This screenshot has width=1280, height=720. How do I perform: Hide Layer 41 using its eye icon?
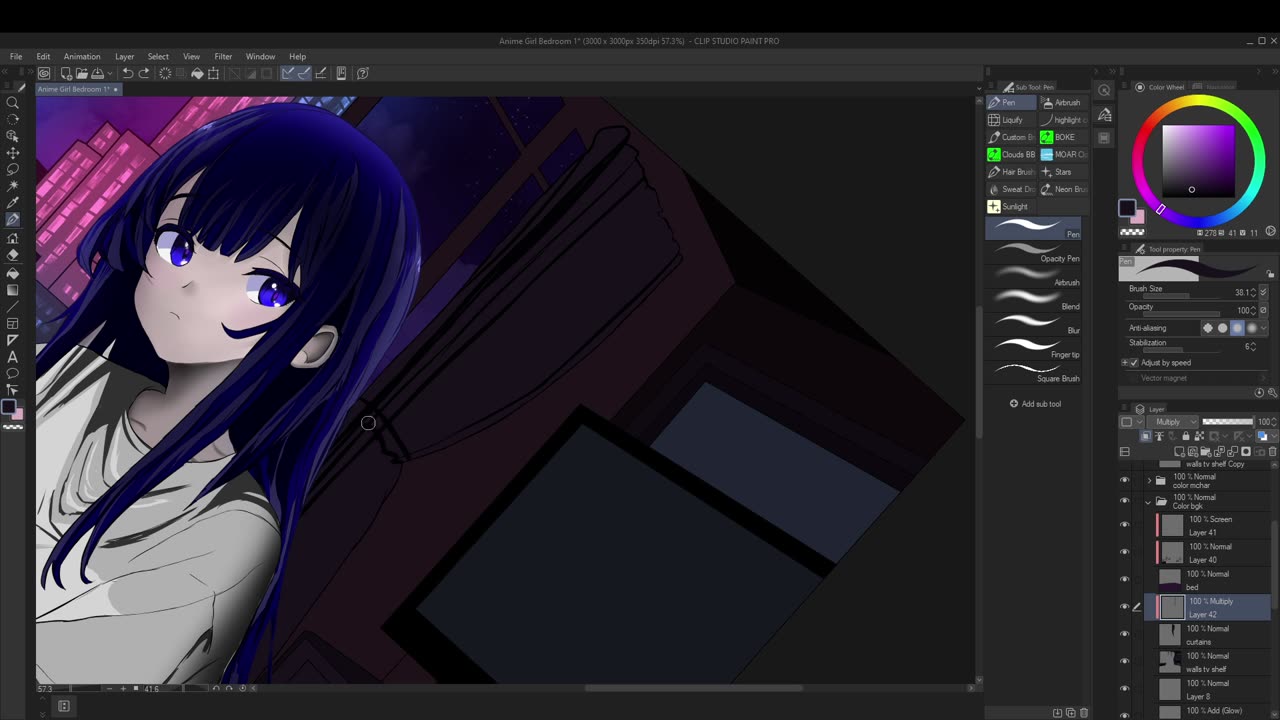(x=1124, y=525)
